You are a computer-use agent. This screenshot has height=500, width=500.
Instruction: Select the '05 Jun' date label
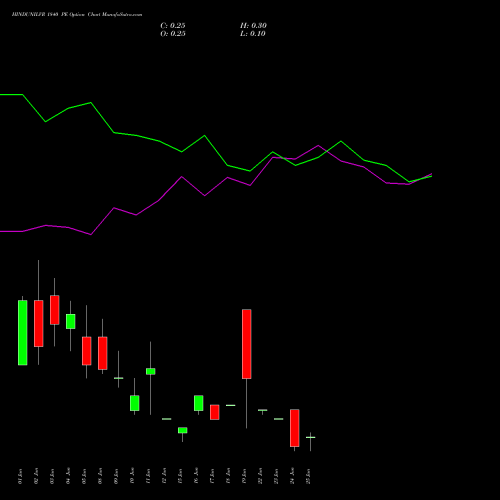tap(84, 476)
